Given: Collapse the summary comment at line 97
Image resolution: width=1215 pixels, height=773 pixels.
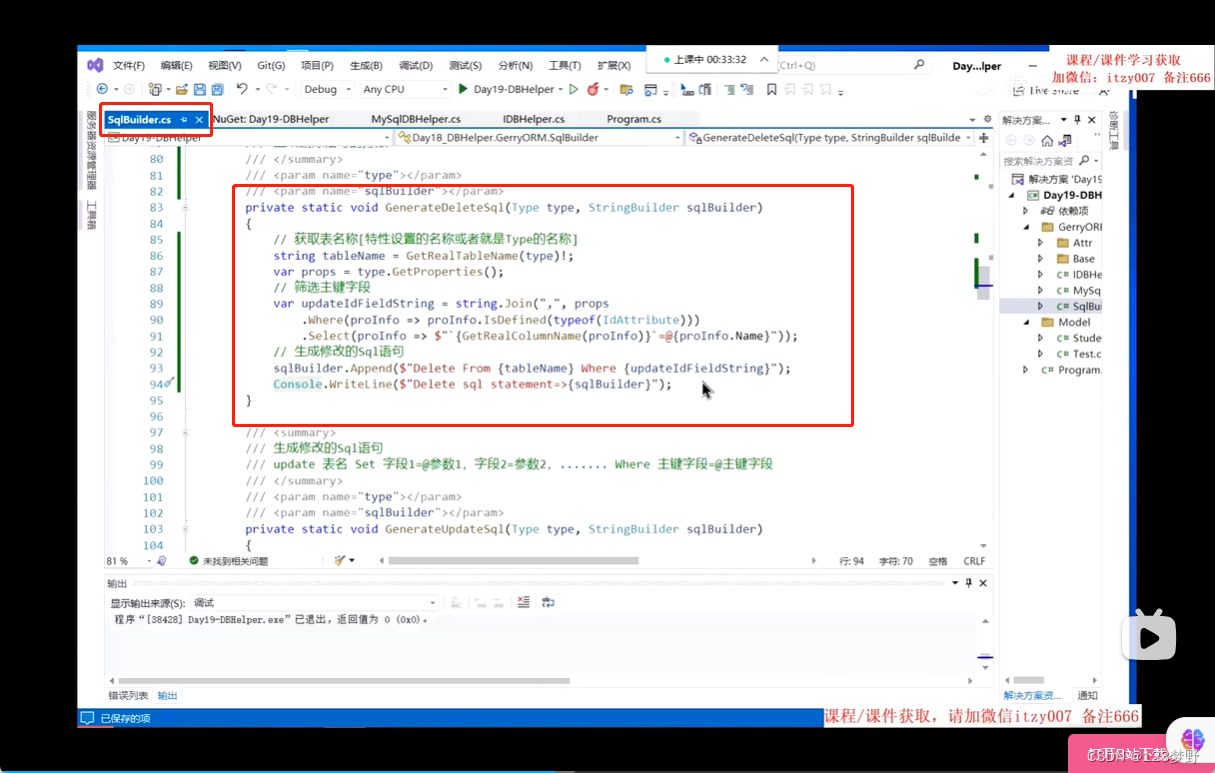Looking at the screenshot, I should [x=185, y=432].
